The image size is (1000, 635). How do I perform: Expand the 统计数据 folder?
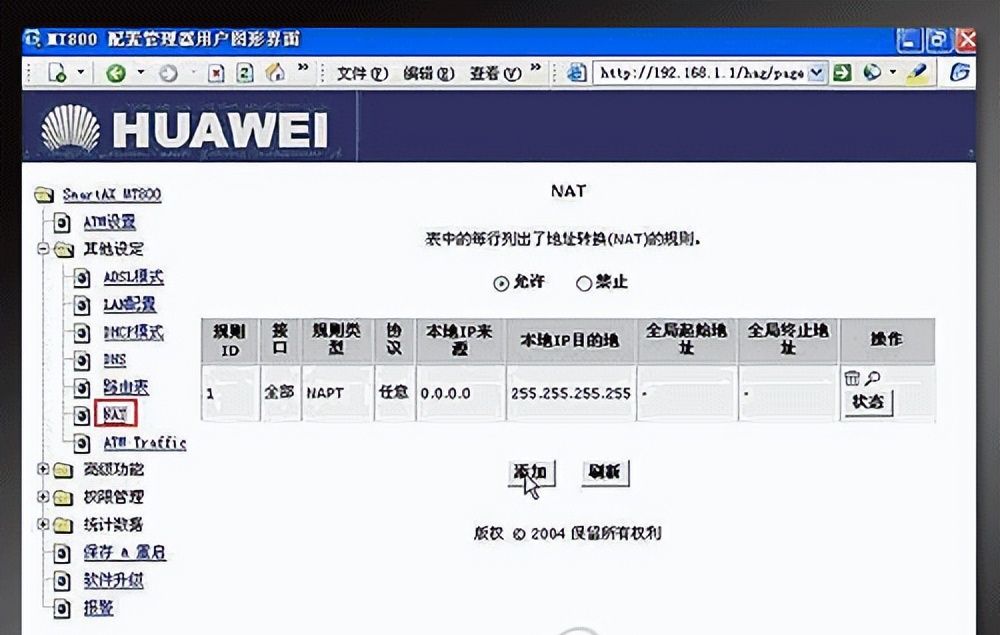pyautogui.click(x=43, y=524)
